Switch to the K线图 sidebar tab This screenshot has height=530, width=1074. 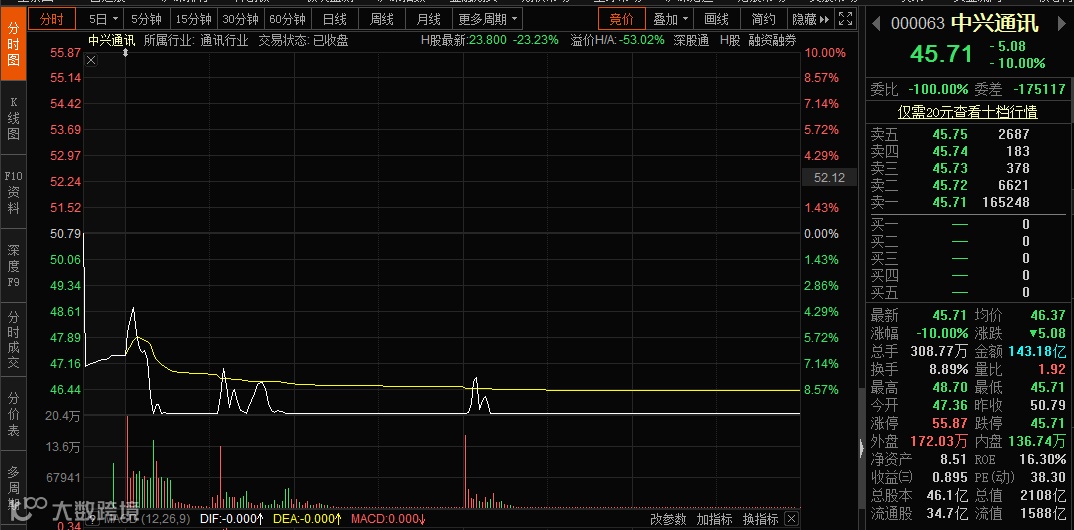(x=13, y=118)
